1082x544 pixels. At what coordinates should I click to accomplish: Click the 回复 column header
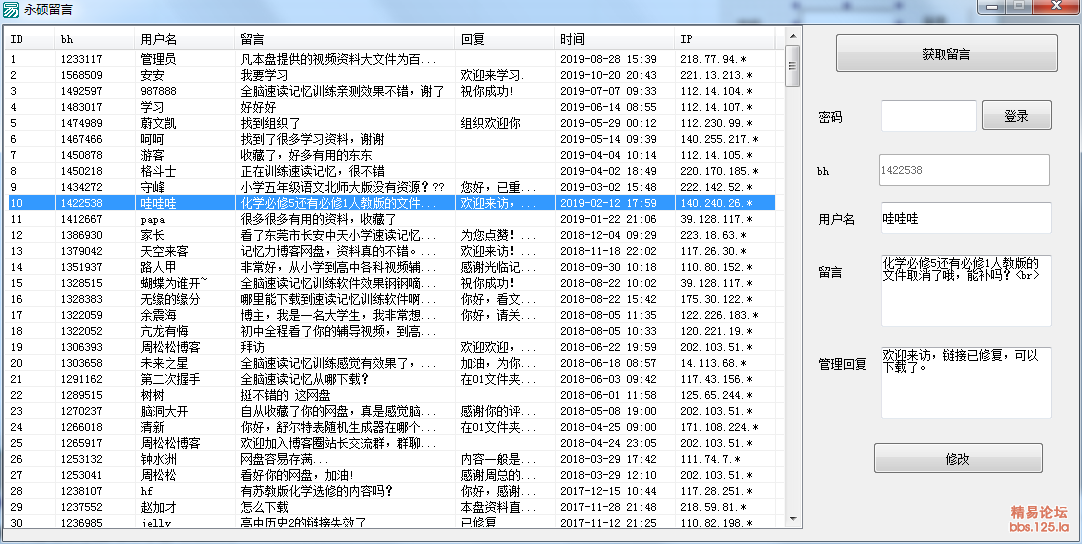(x=505, y=39)
